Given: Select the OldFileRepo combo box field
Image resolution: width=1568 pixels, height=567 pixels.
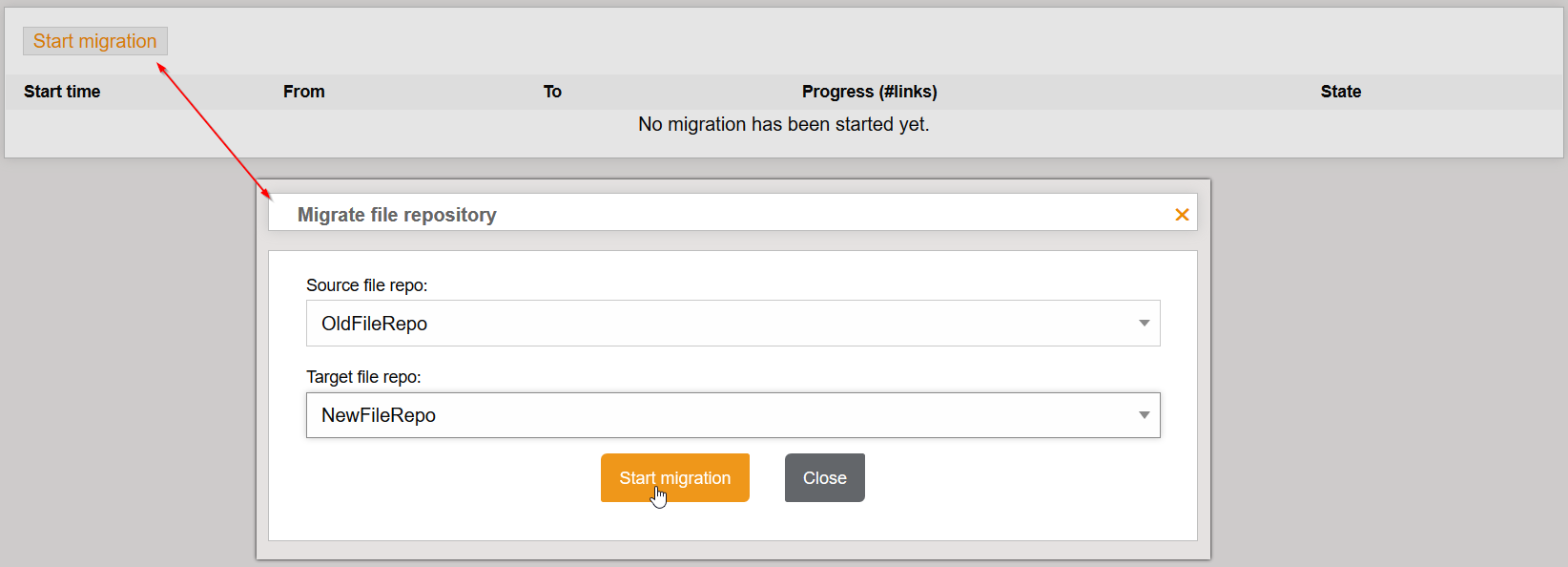Looking at the screenshot, I should pyautogui.click(x=668, y=323).
